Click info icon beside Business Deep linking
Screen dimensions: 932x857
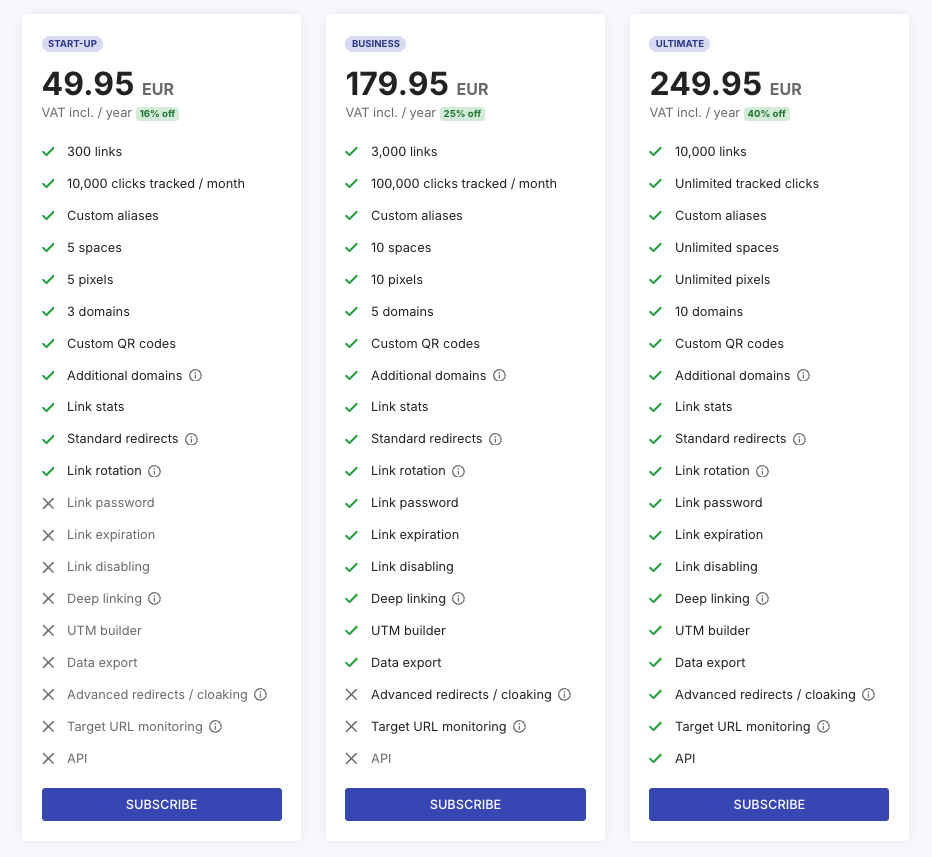(459, 599)
